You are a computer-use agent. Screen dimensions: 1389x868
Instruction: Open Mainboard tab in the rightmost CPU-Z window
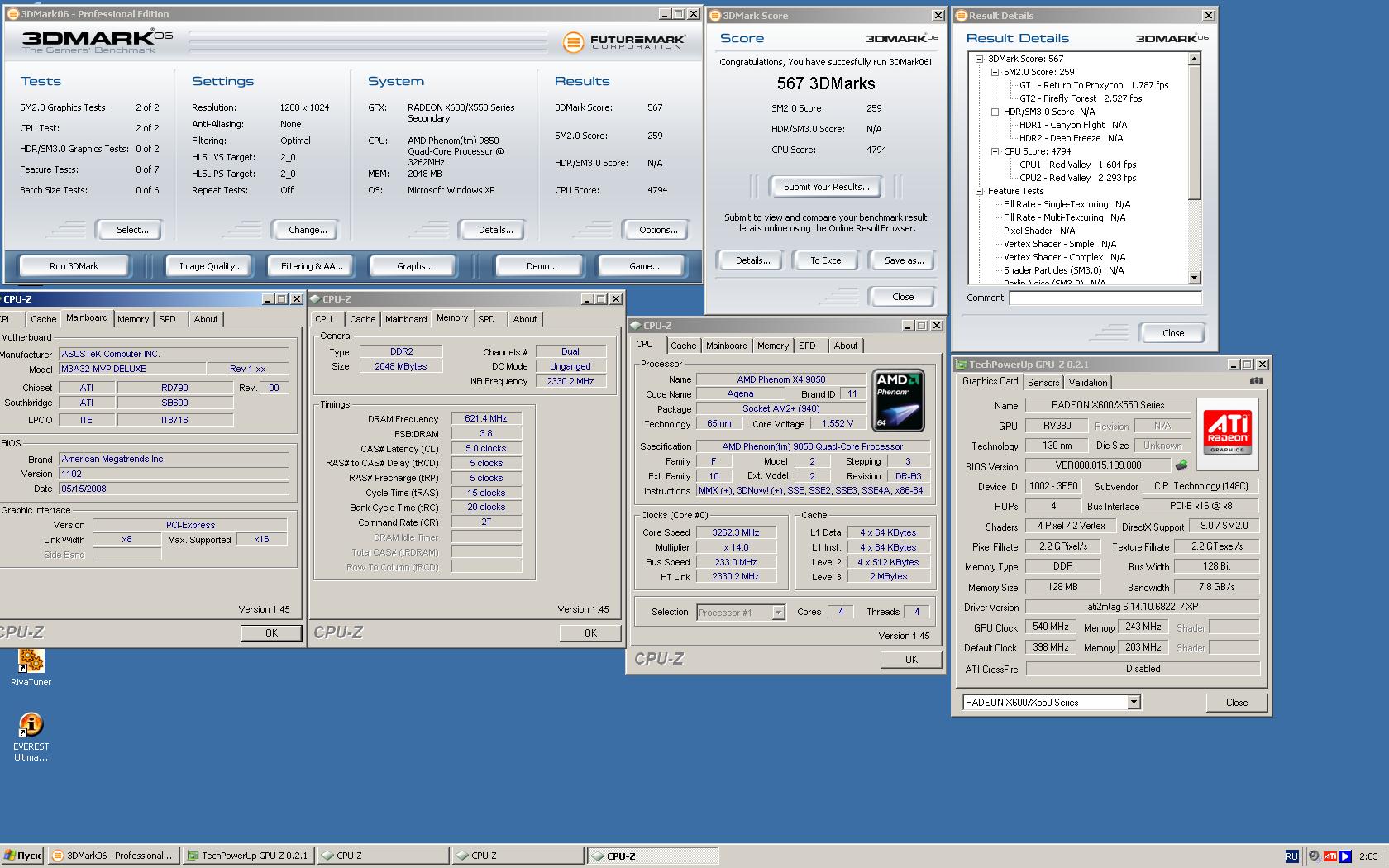tap(727, 346)
